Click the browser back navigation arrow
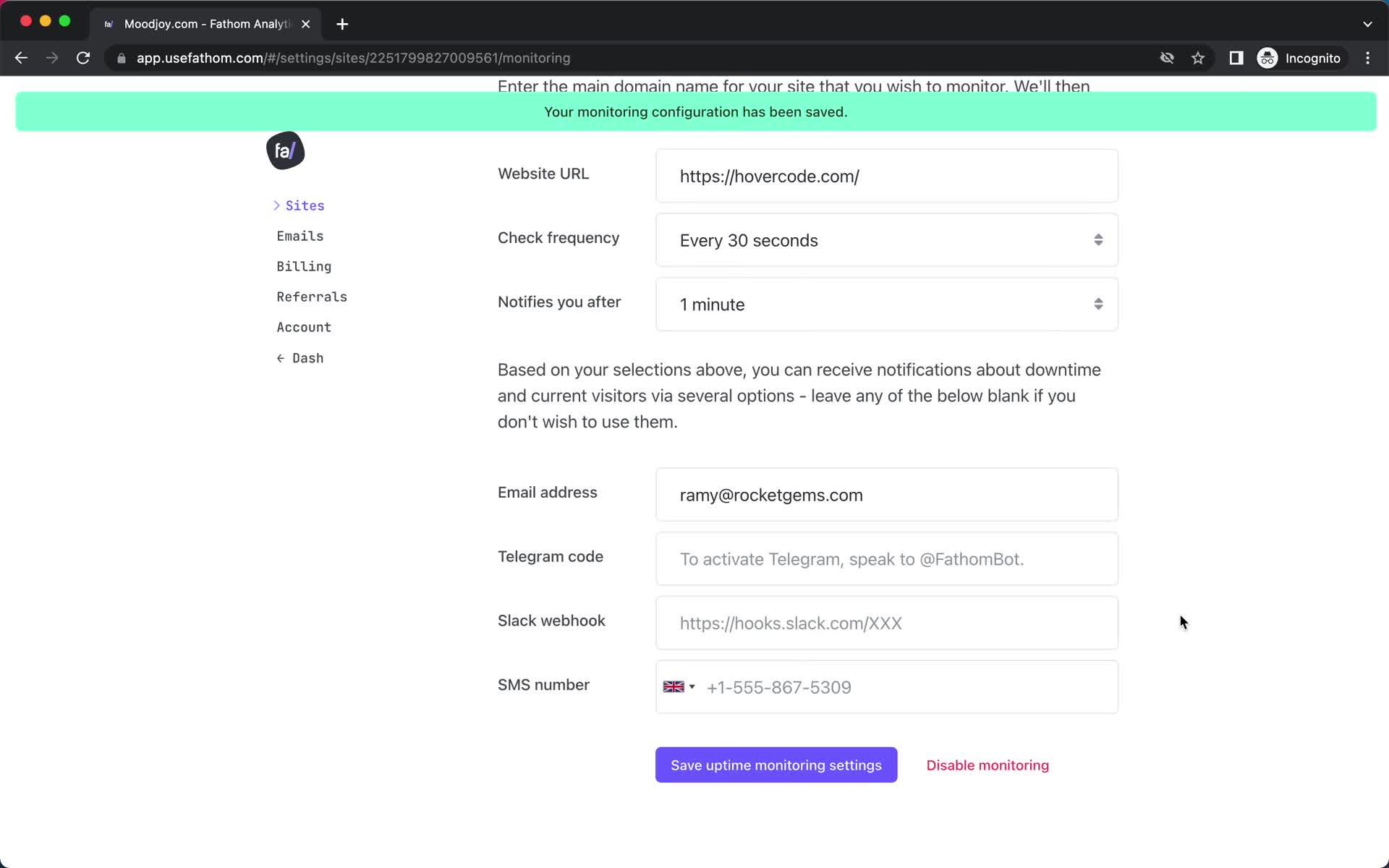 pyautogui.click(x=21, y=58)
